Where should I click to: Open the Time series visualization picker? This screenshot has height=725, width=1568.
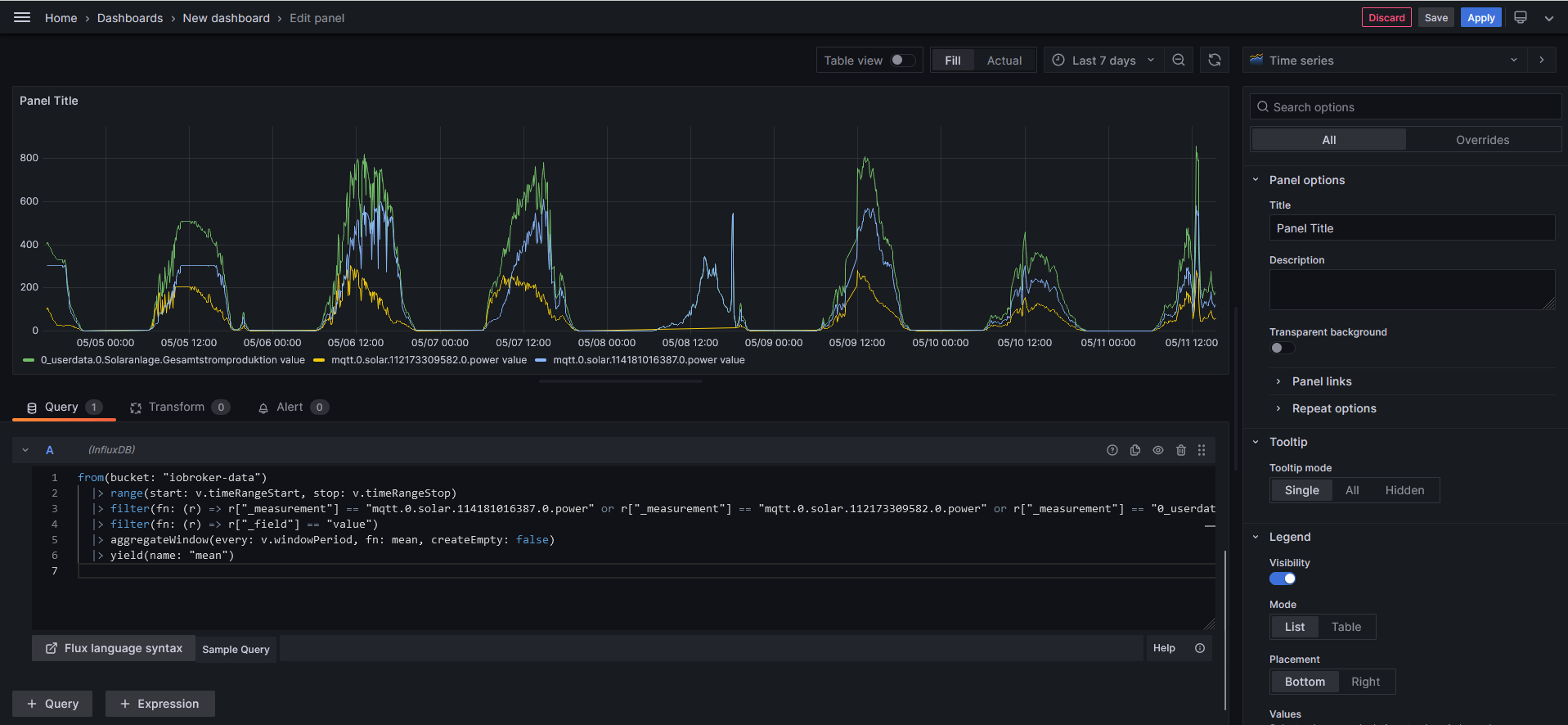(1386, 60)
